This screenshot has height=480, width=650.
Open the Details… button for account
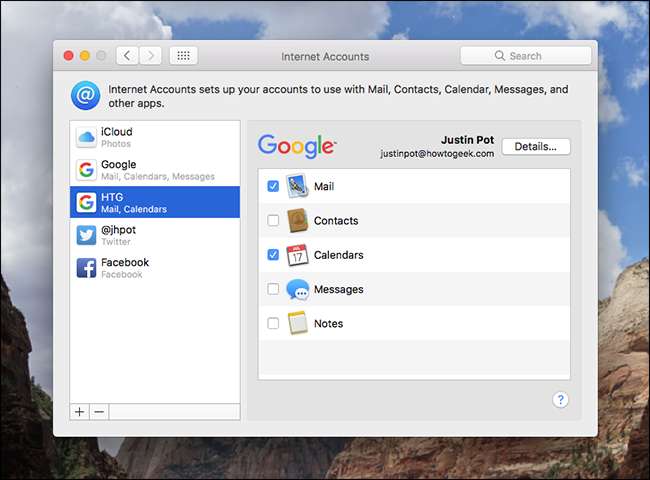pyautogui.click(x=536, y=147)
